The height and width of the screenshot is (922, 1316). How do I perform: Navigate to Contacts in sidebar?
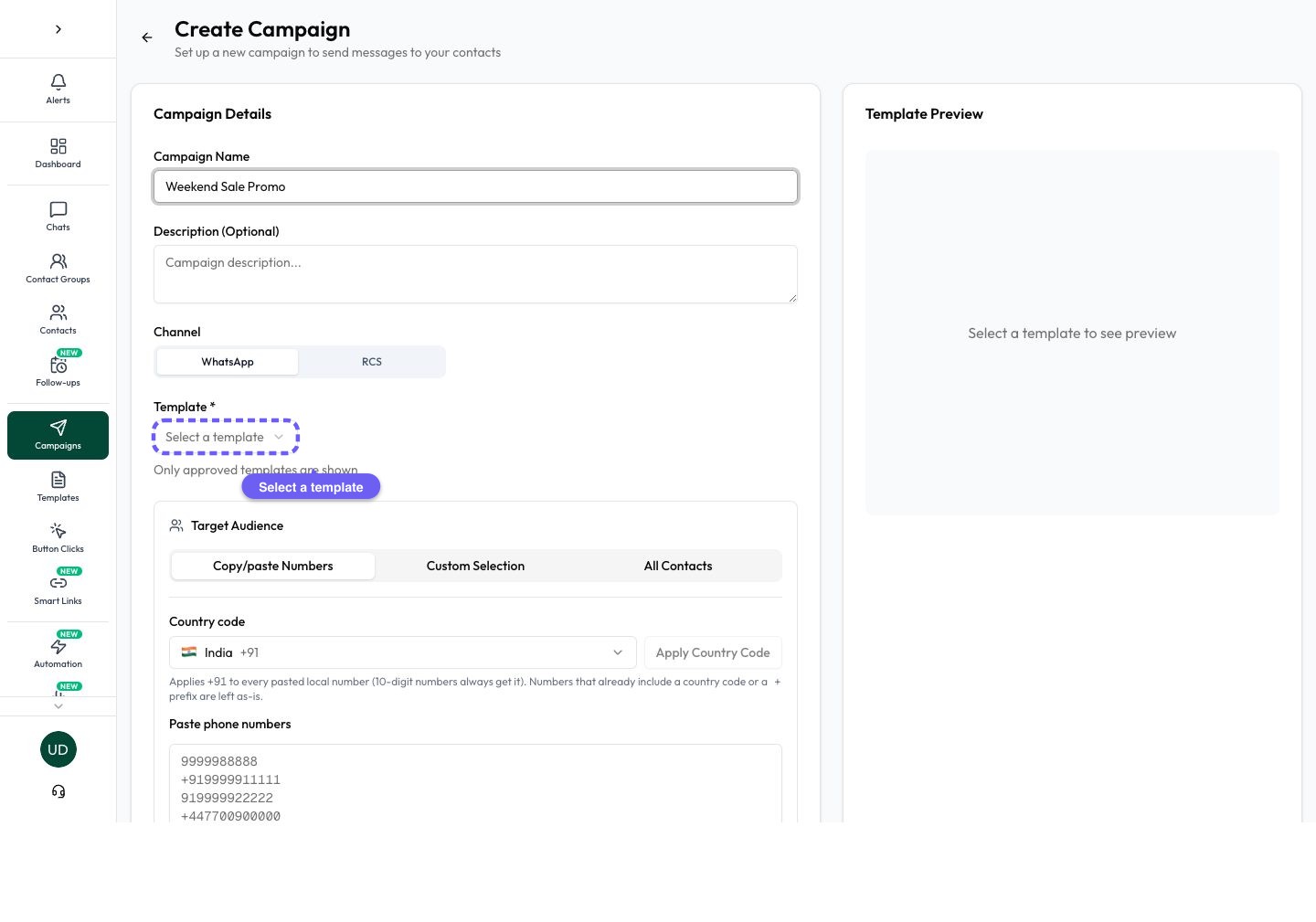pyautogui.click(x=58, y=319)
